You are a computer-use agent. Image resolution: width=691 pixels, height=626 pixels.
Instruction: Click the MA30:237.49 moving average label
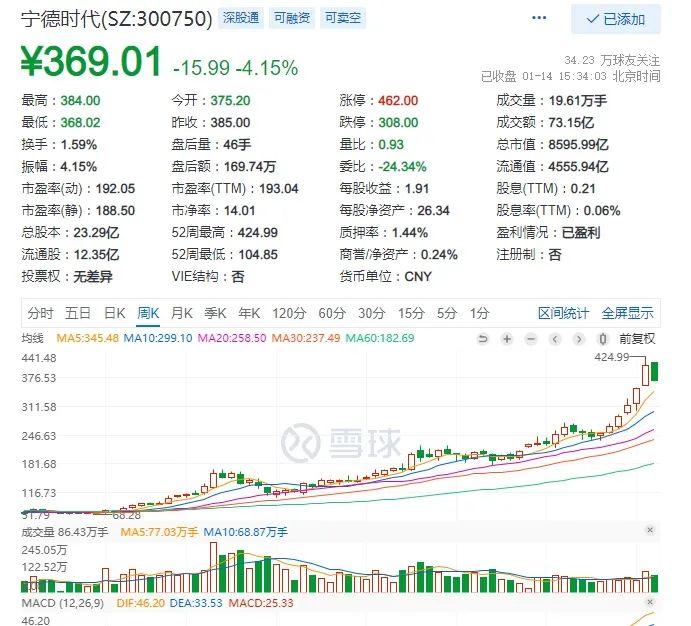(306, 338)
